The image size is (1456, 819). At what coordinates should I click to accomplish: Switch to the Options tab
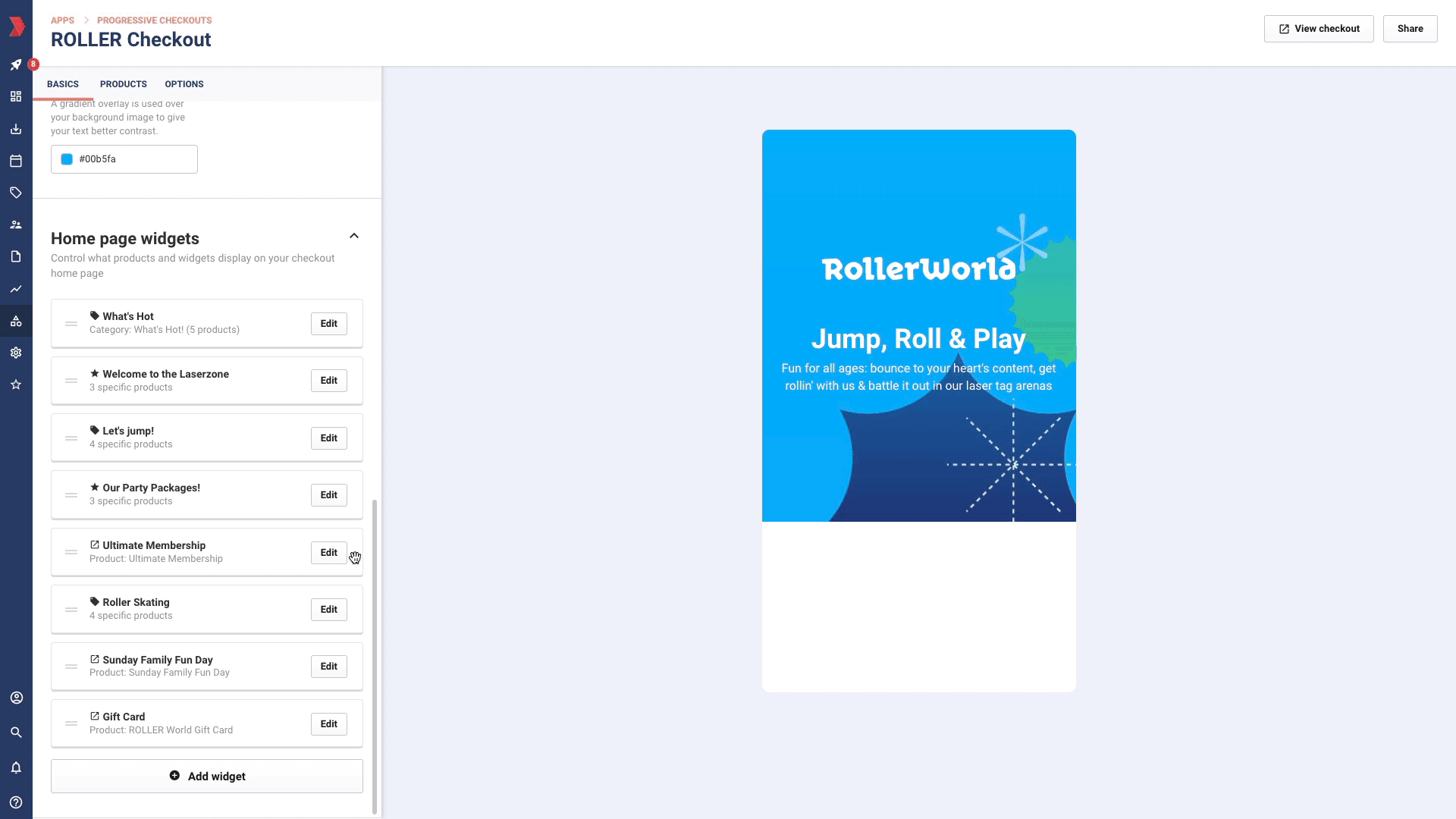point(184,84)
